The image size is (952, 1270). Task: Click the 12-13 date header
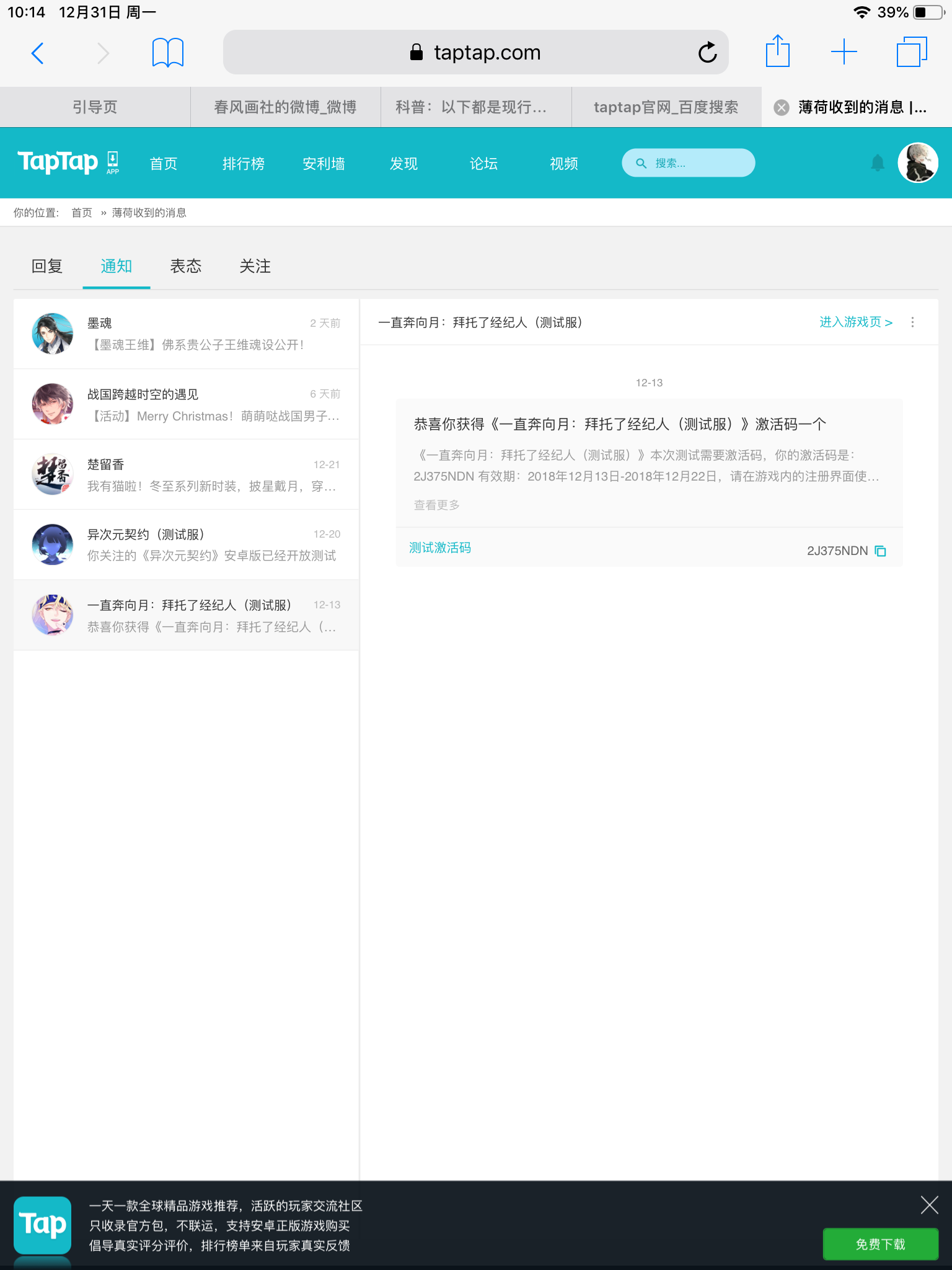tap(649, 383)
